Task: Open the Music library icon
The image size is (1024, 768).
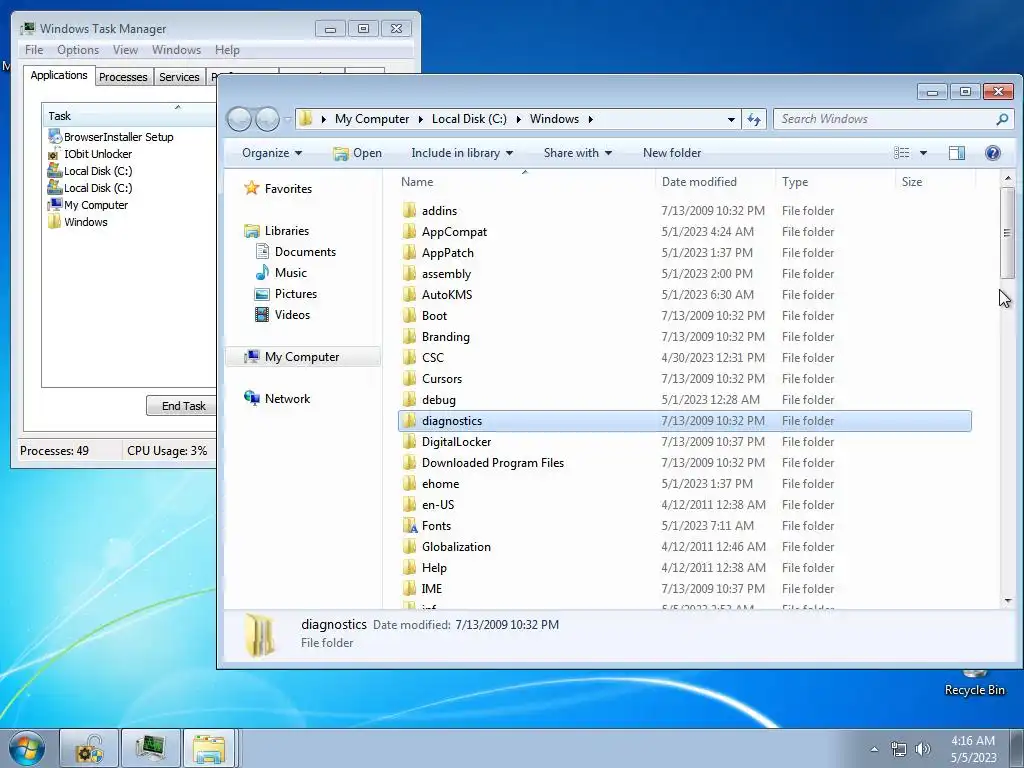Action: coord(262,272)
